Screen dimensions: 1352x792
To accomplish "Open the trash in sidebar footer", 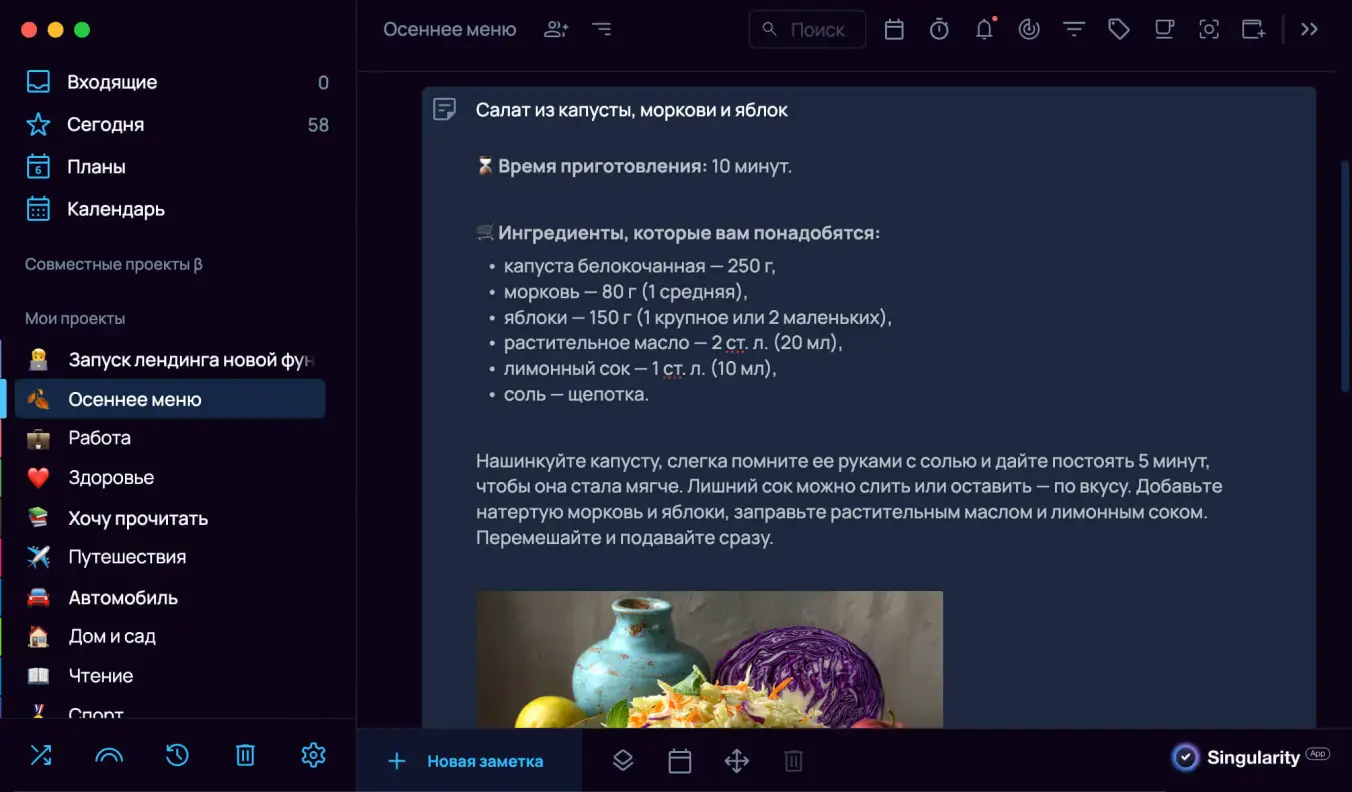I will coord(245,755).
